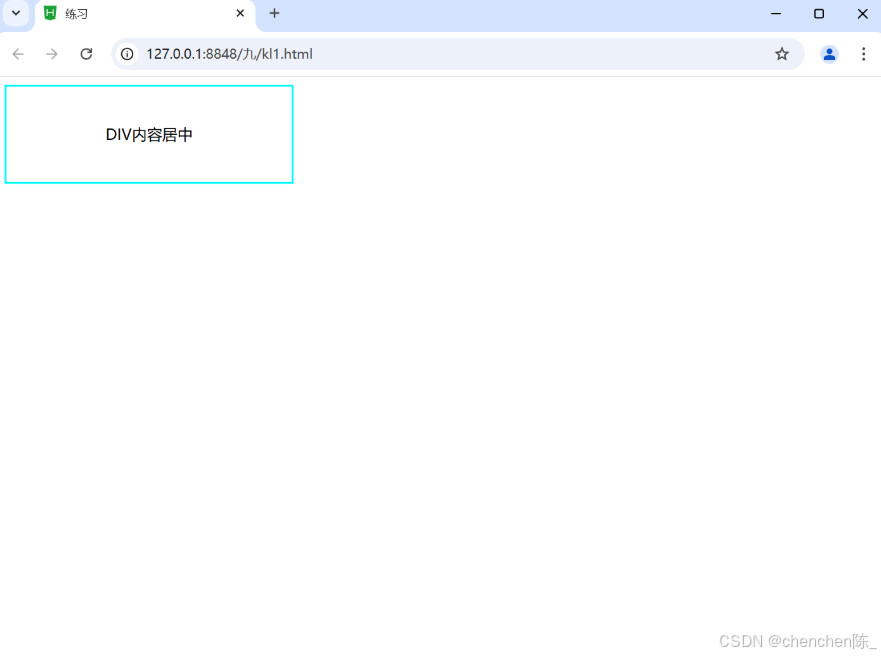The height and width of the screenshot is (656, 881).
Task: Expand the browser customize menu
Action: pyautogui.click(x=864, y=54)
